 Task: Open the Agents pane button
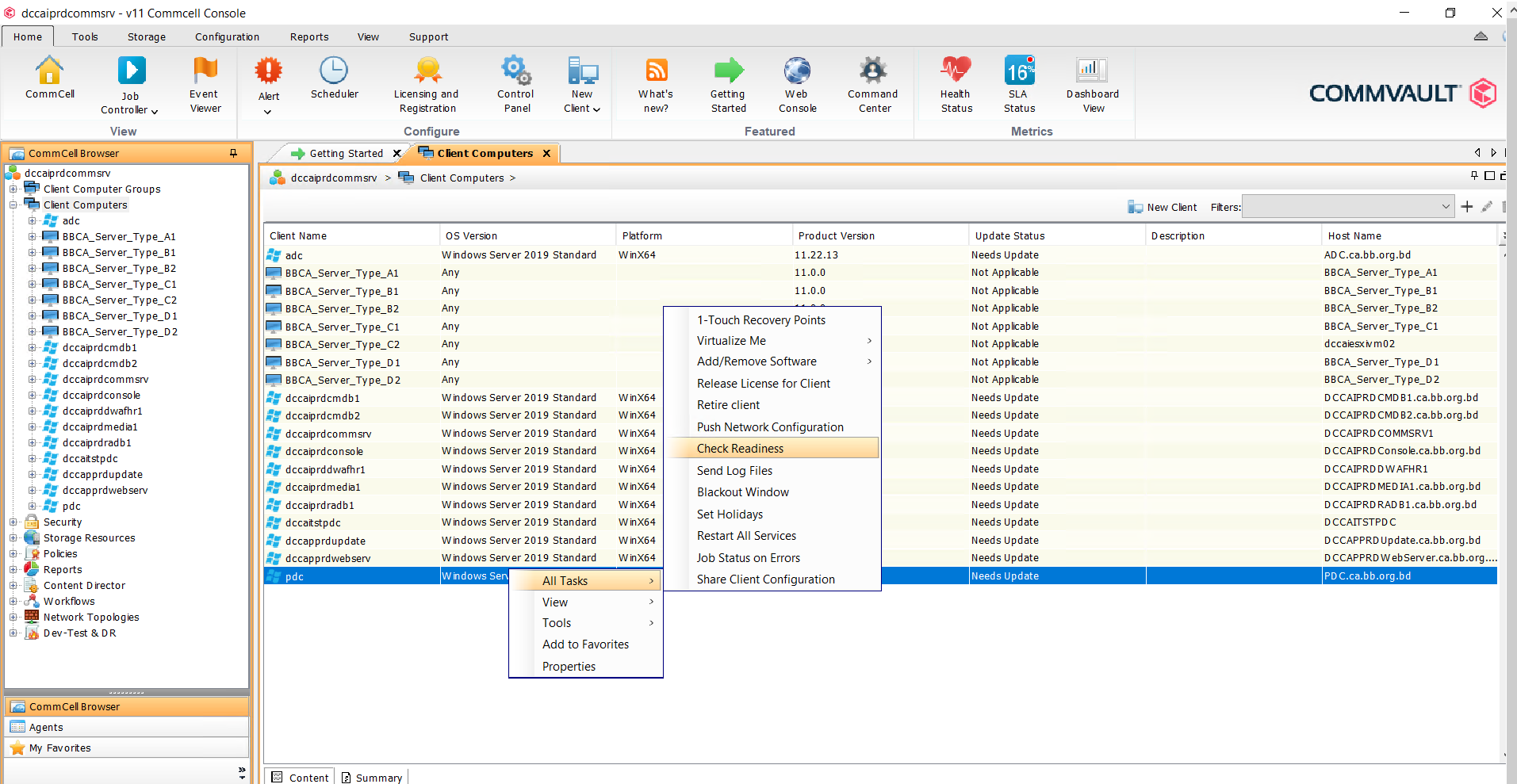click(x=127, y=727)
